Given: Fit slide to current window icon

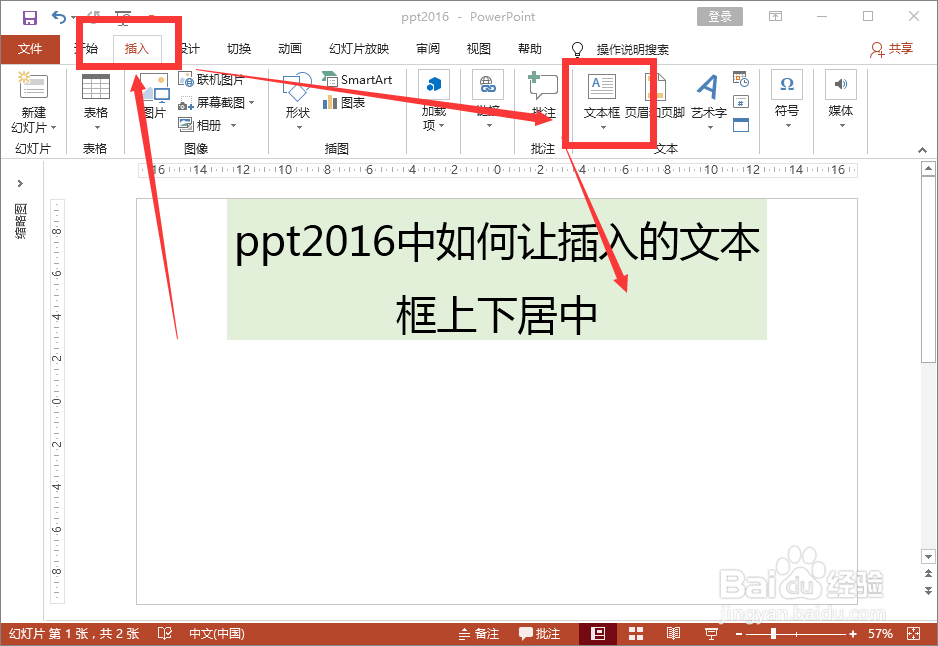Looking at the screenshot, I should coord(913,633).
